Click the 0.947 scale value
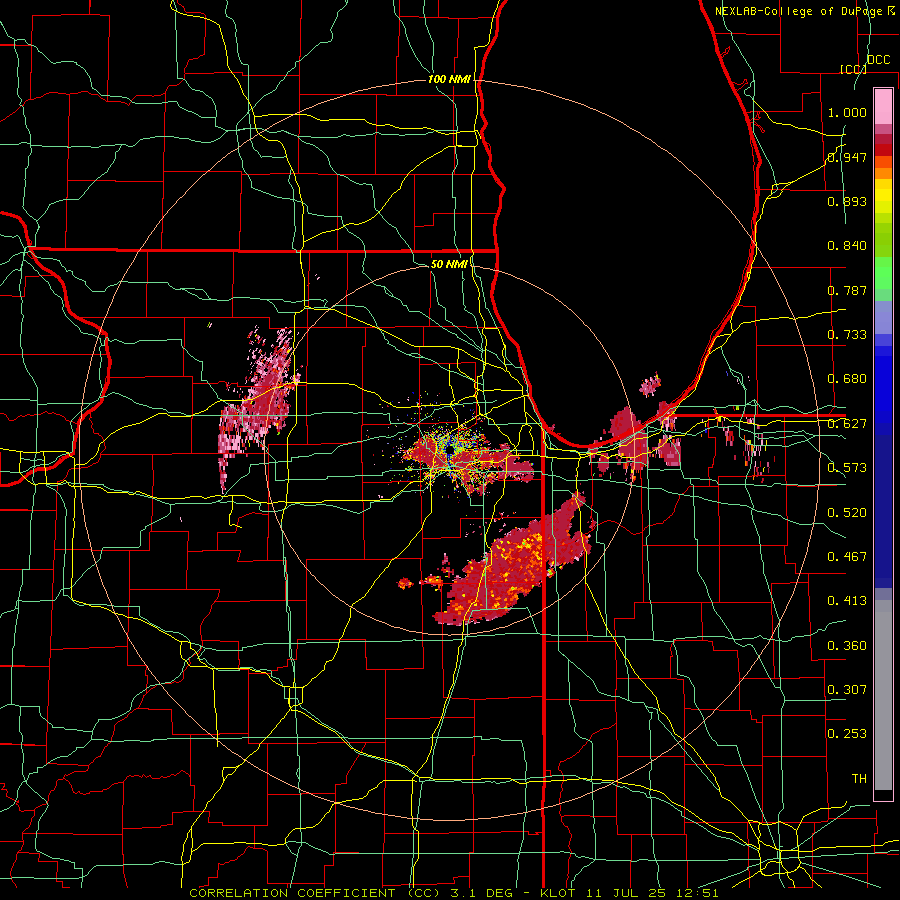The height and width of the screenshot is (900, 900). point(847,157)
